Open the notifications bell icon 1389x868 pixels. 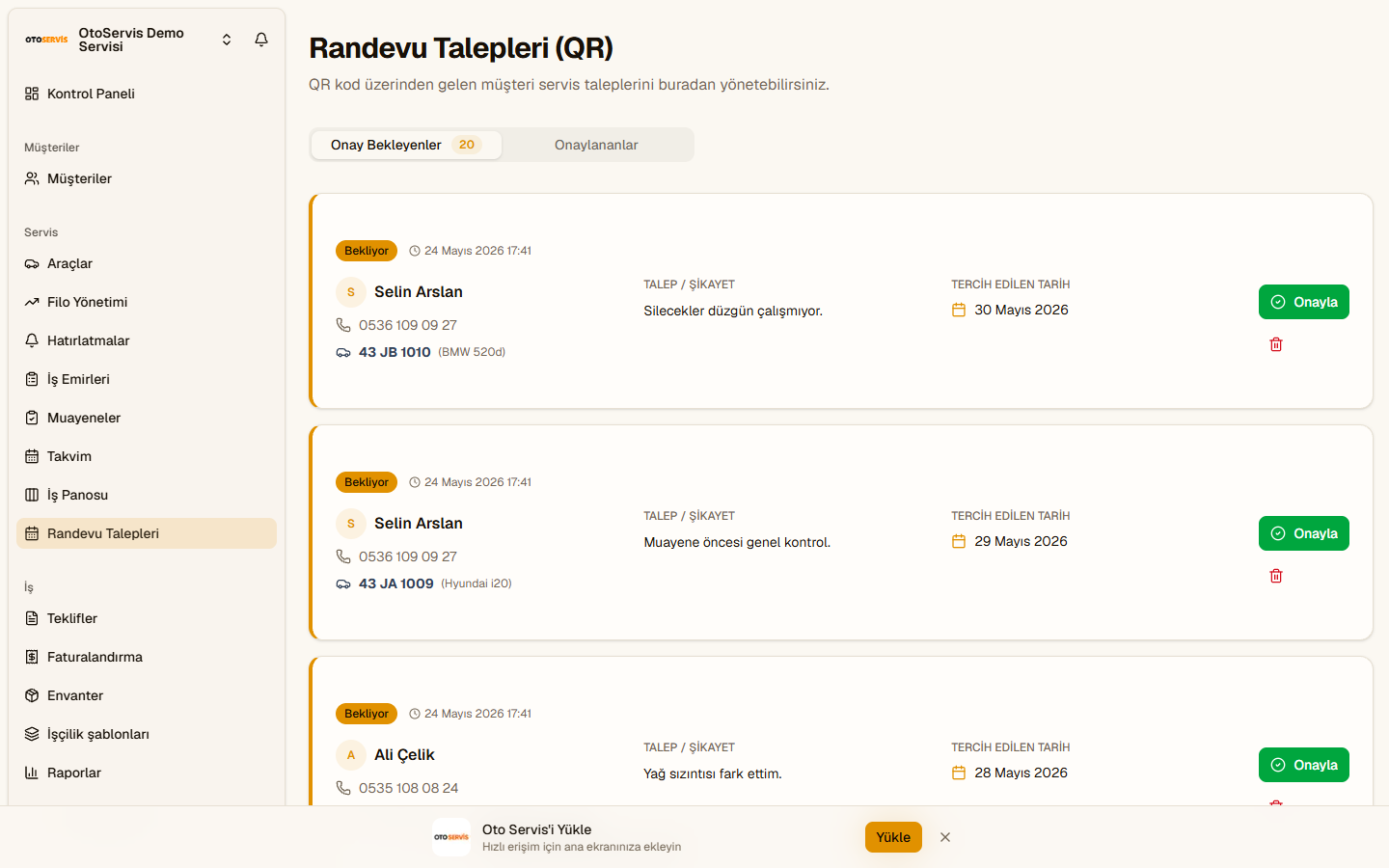[x=261, y=40]
